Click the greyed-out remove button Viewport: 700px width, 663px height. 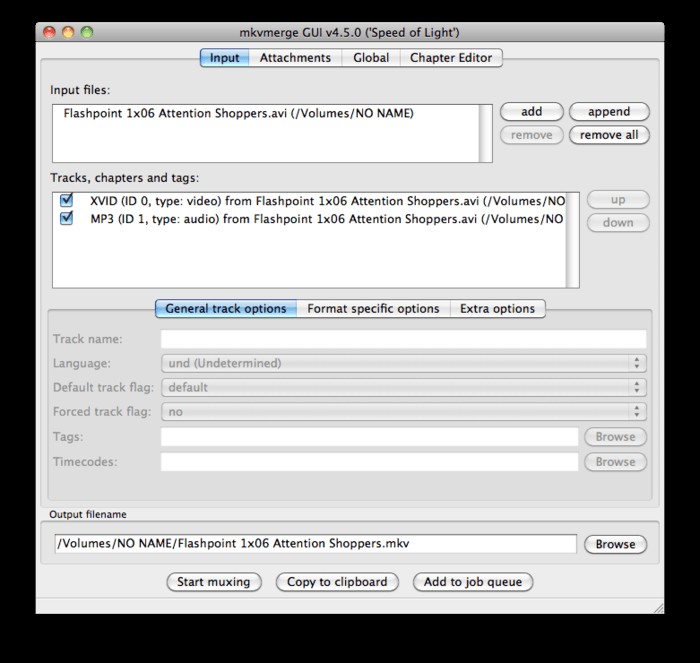coord(532,135)
